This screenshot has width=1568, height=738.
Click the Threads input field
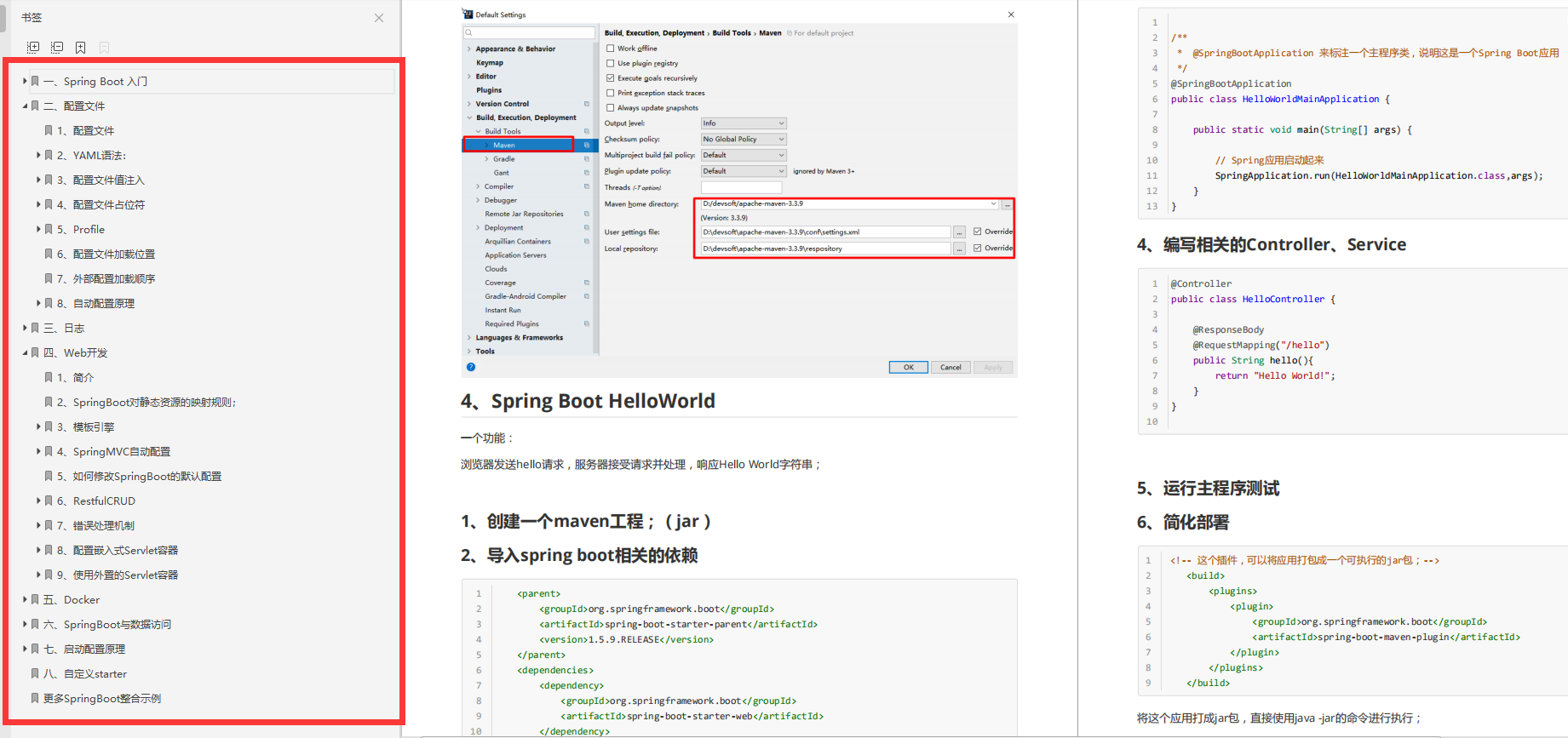(741, 187)
